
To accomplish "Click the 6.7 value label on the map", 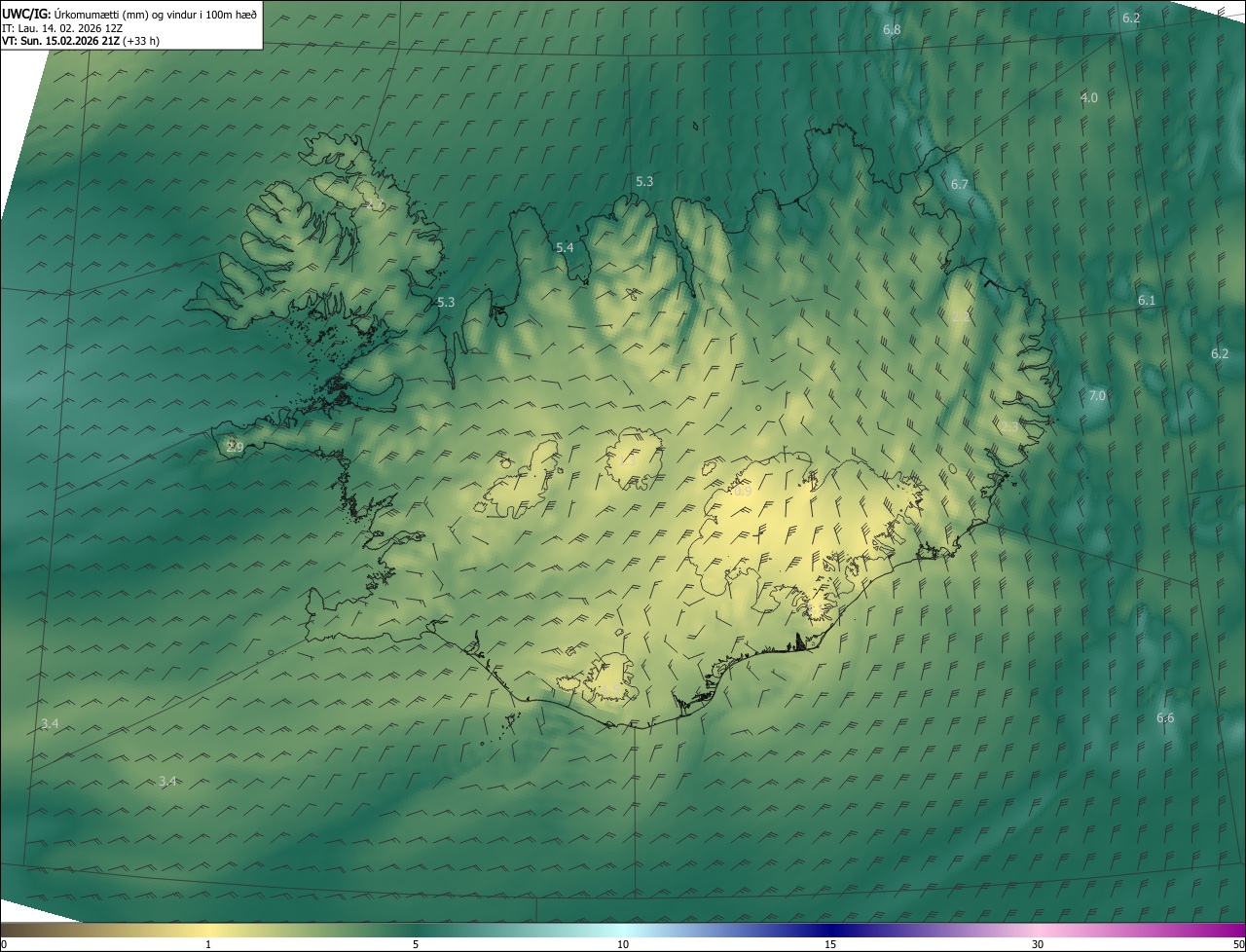I will [x=960, y=184].
